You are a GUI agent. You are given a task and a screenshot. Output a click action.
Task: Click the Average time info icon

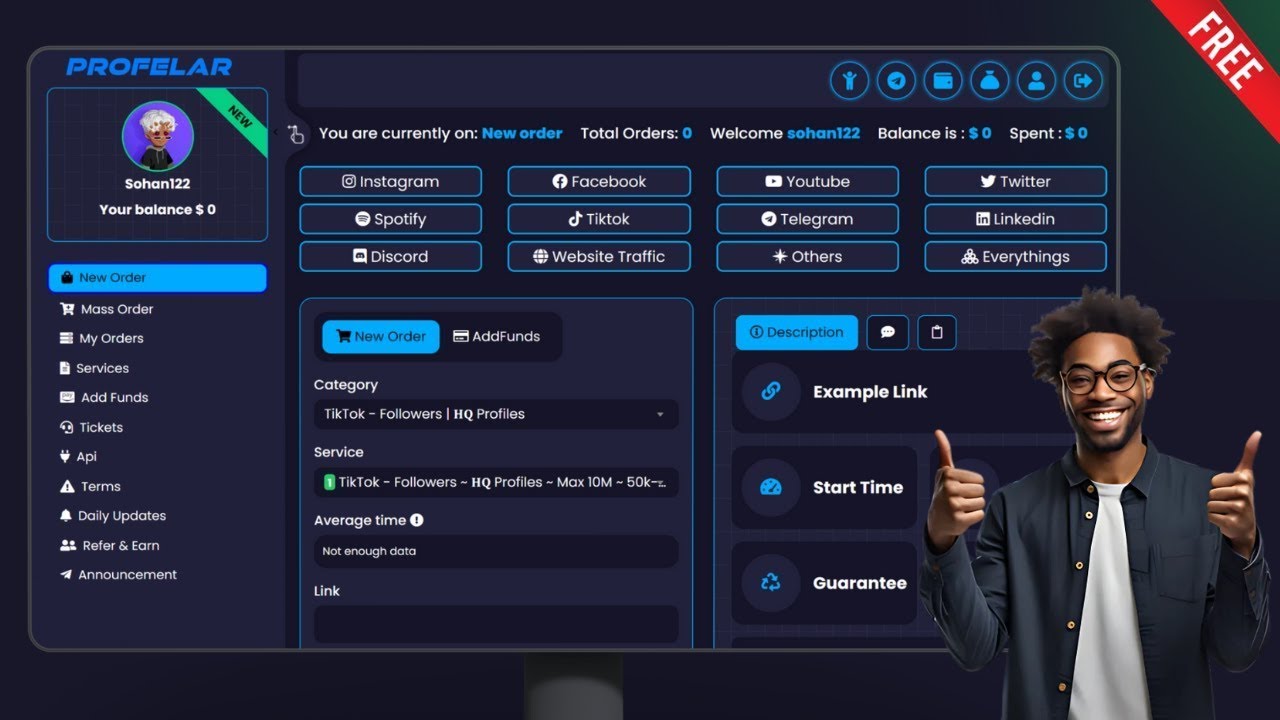(x=417, y=520)
